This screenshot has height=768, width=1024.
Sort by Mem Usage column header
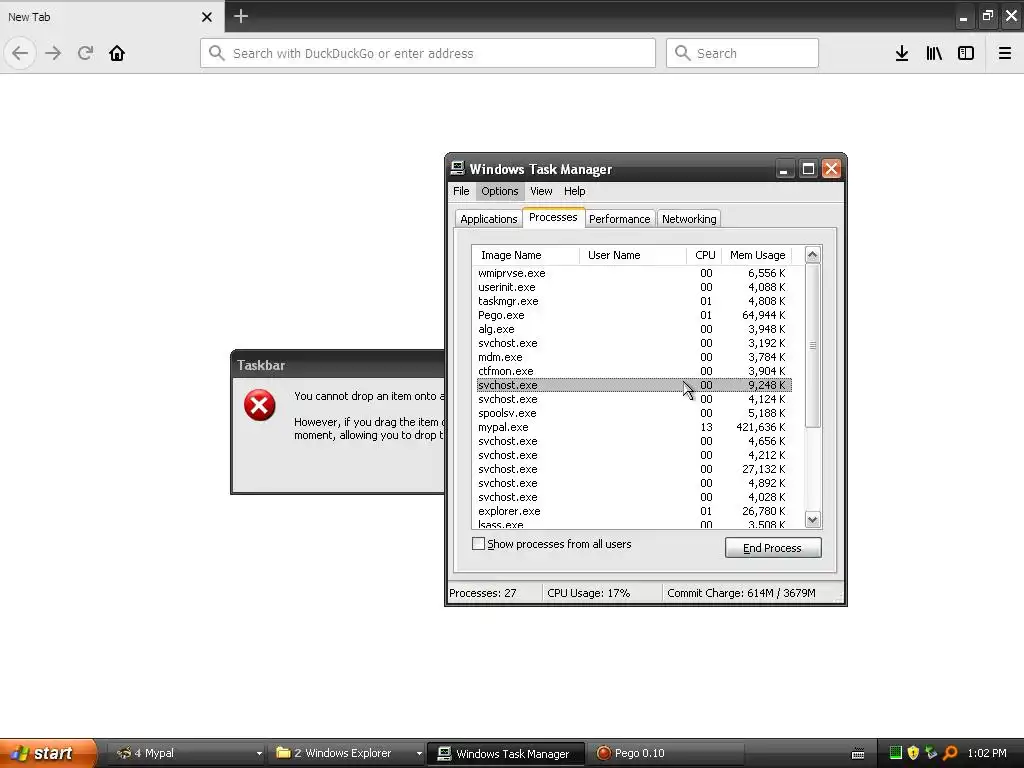click(758, 255)
